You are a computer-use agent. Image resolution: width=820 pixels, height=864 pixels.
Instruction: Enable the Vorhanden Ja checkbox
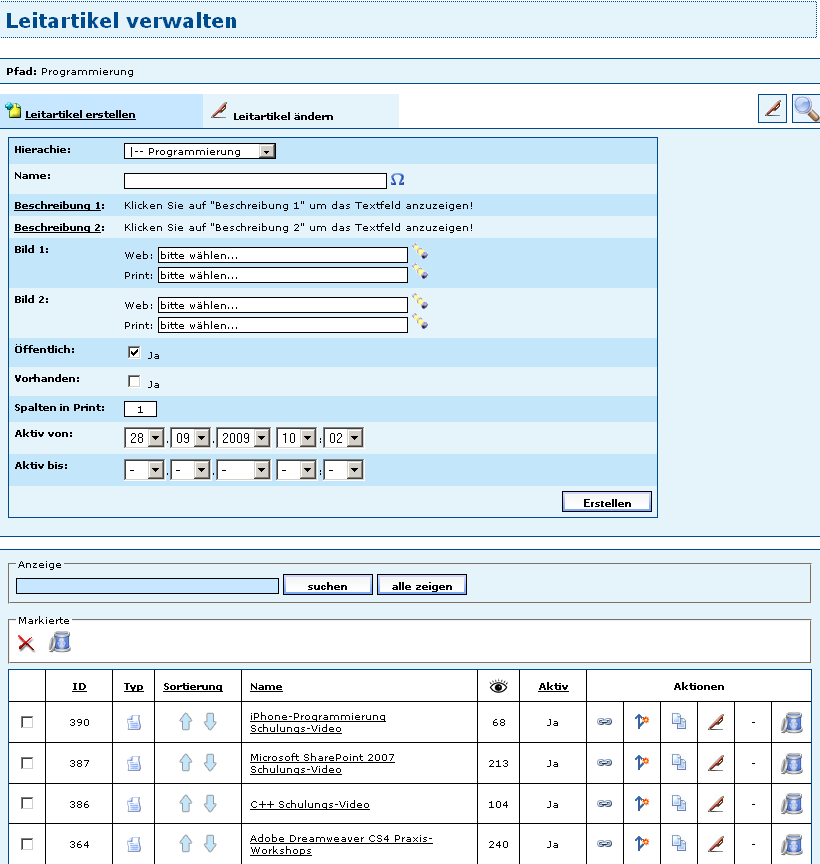[x=134, y=382]
